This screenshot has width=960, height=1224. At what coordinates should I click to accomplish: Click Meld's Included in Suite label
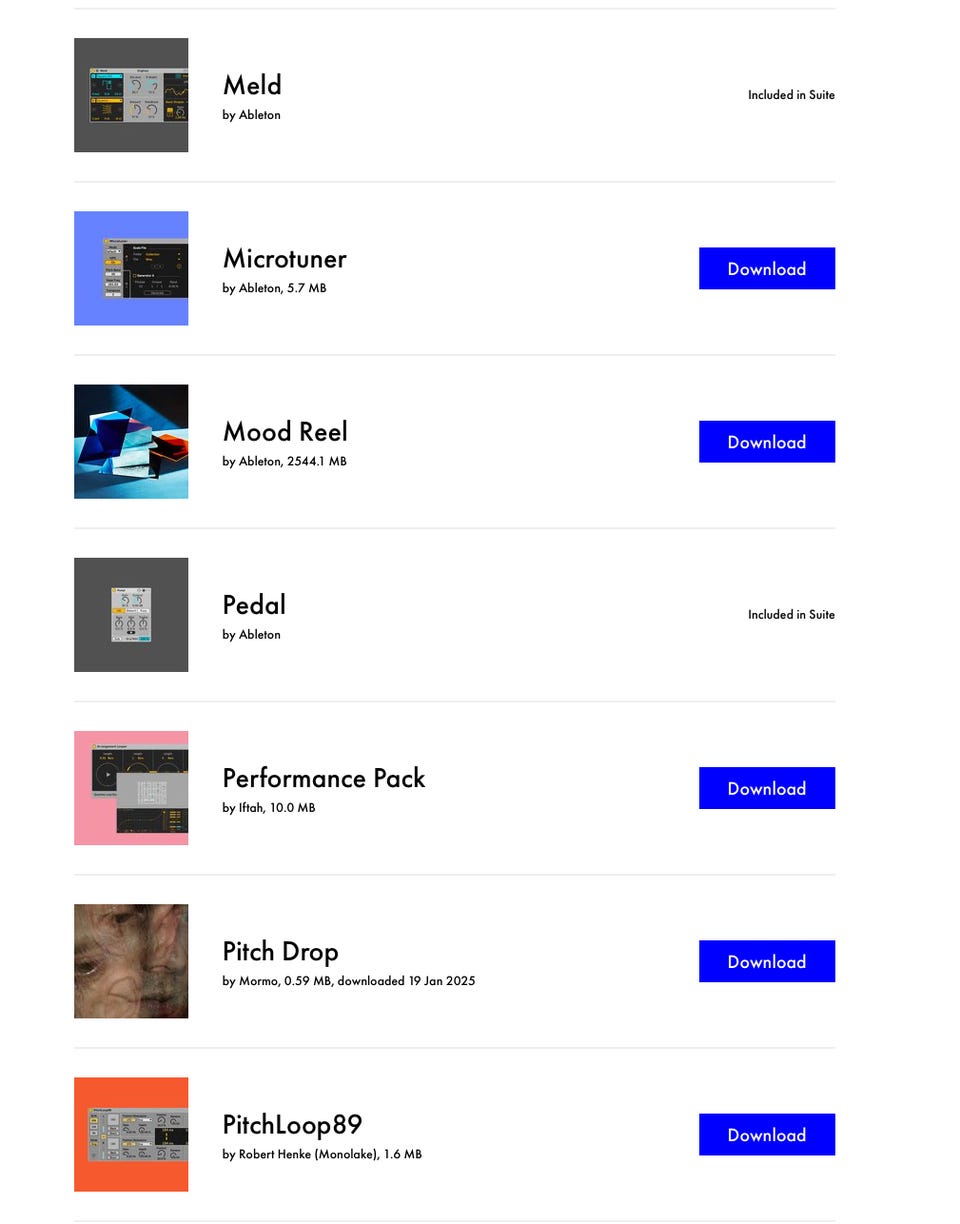(791, 95)
